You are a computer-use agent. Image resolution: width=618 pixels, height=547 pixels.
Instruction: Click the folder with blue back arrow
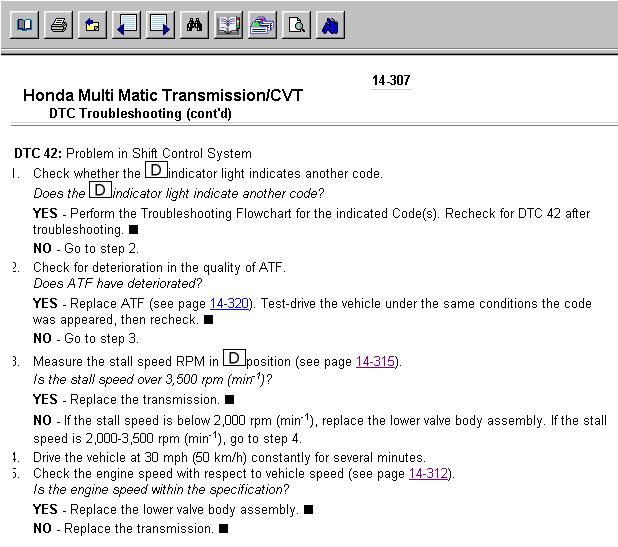point(92,25)
